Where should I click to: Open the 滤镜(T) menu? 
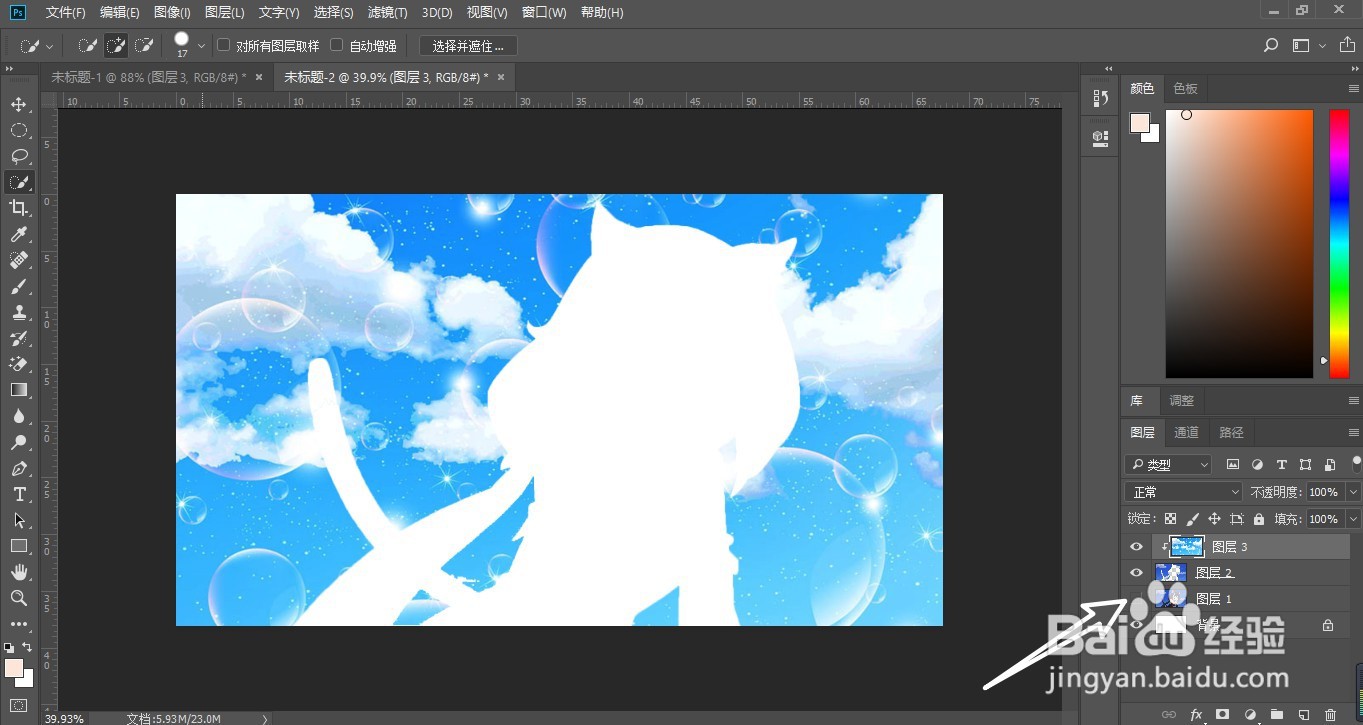387,12
